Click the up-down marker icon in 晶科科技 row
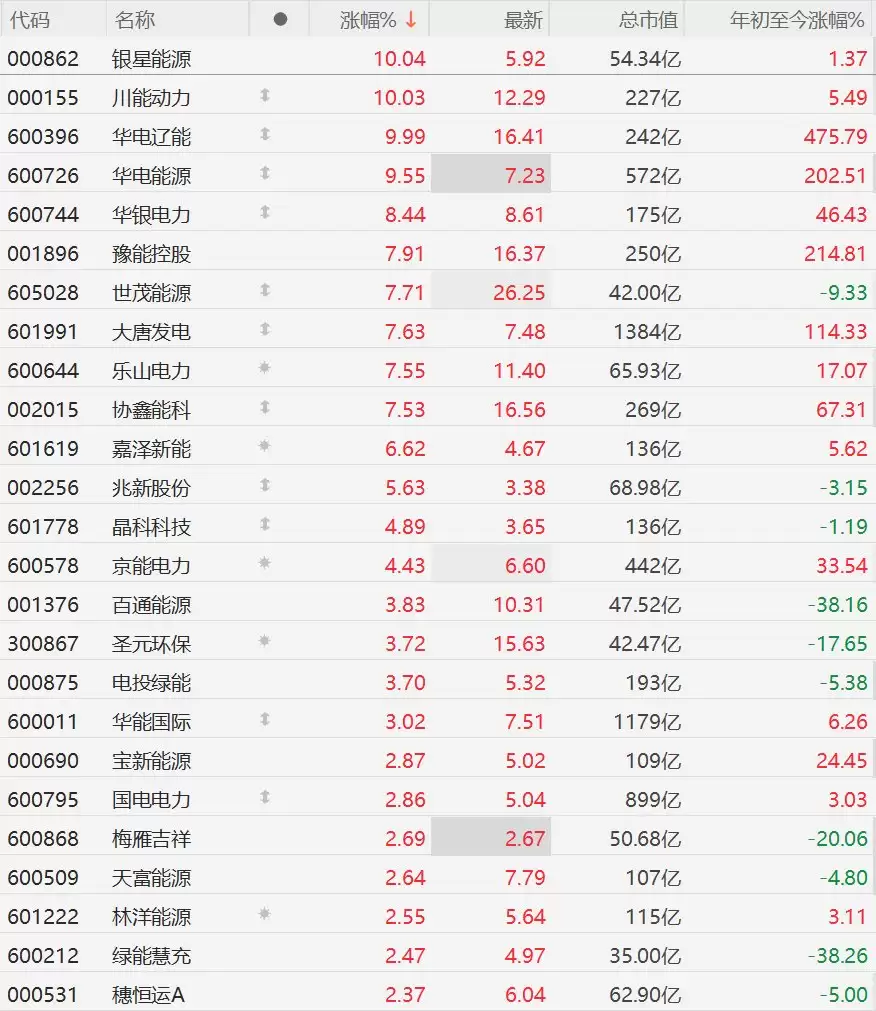This screenshot has width=876, height=1011. point(265,524)
